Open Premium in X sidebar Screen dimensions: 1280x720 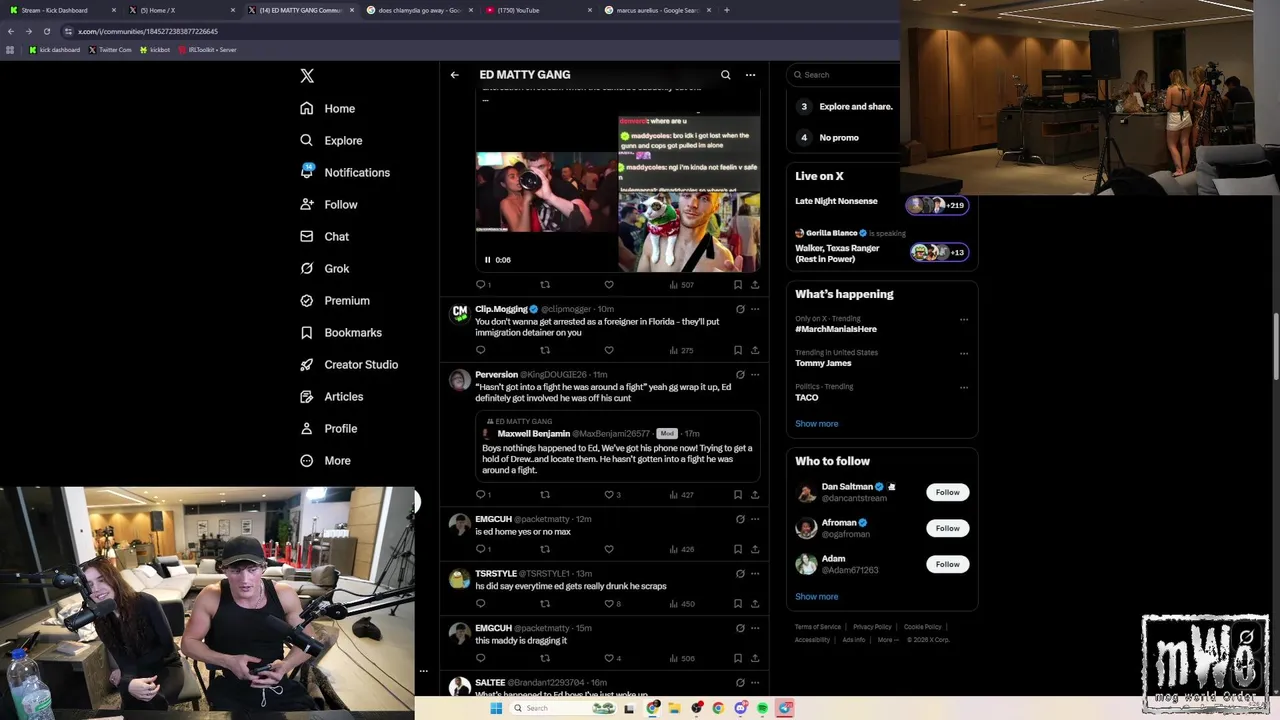click(x=335, y=300)
